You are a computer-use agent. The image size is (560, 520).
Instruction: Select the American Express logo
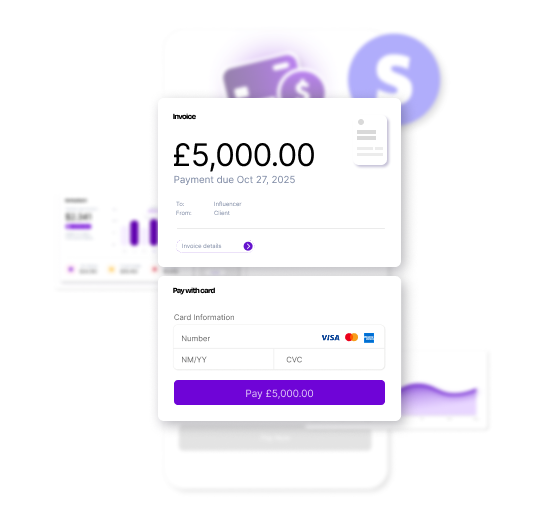[x=369, y=338]
